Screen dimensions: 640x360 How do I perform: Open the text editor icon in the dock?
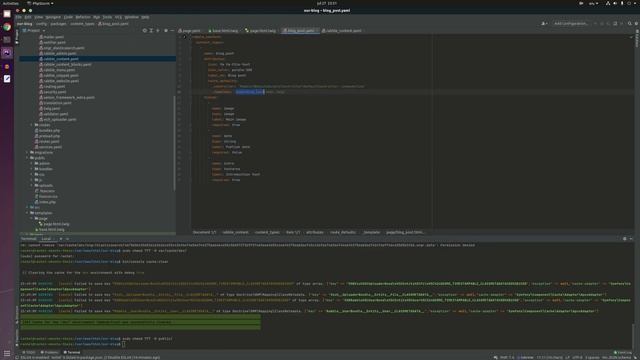7,79
